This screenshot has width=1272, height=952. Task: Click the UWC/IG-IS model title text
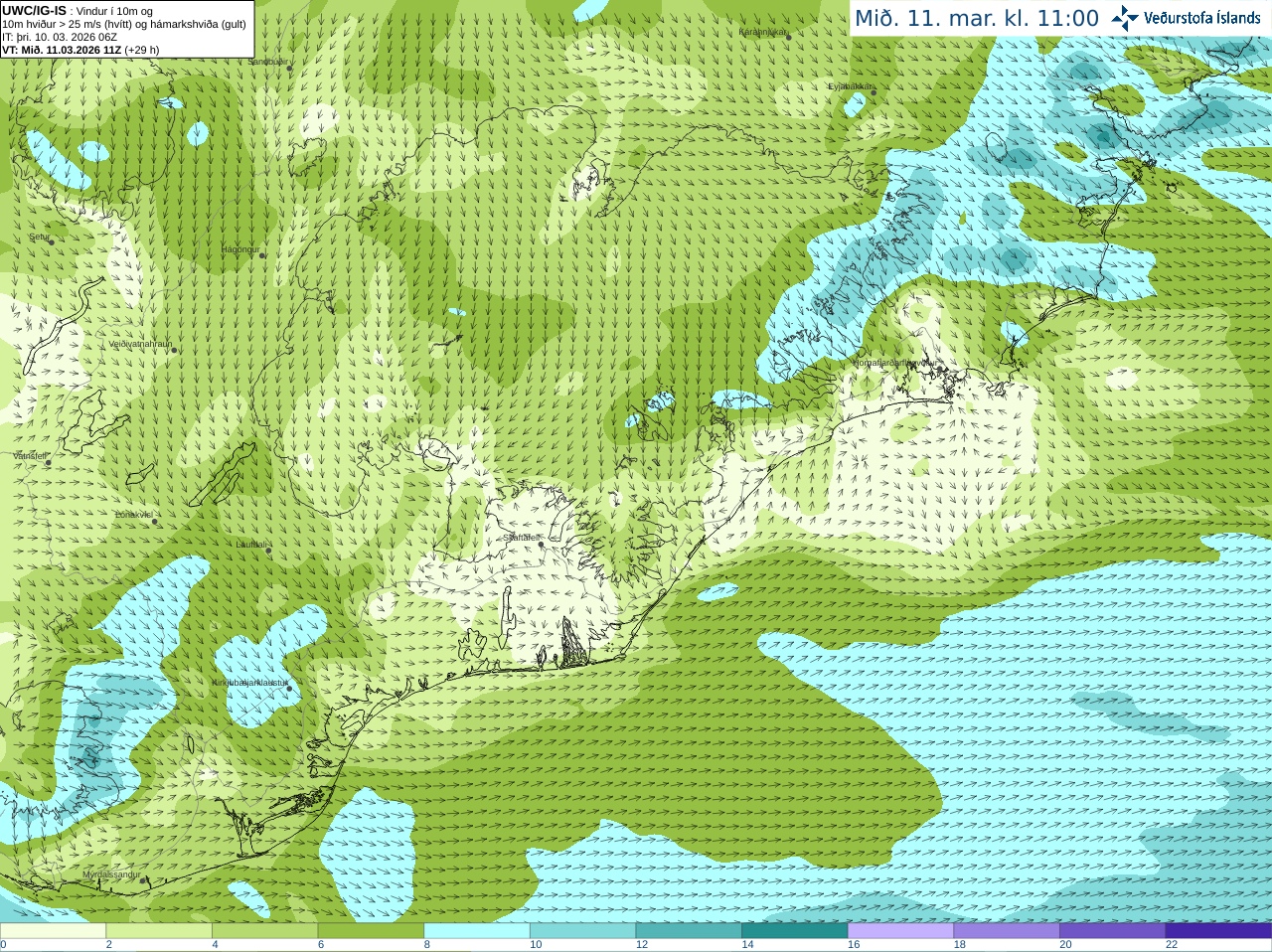(x=34, y=10)
